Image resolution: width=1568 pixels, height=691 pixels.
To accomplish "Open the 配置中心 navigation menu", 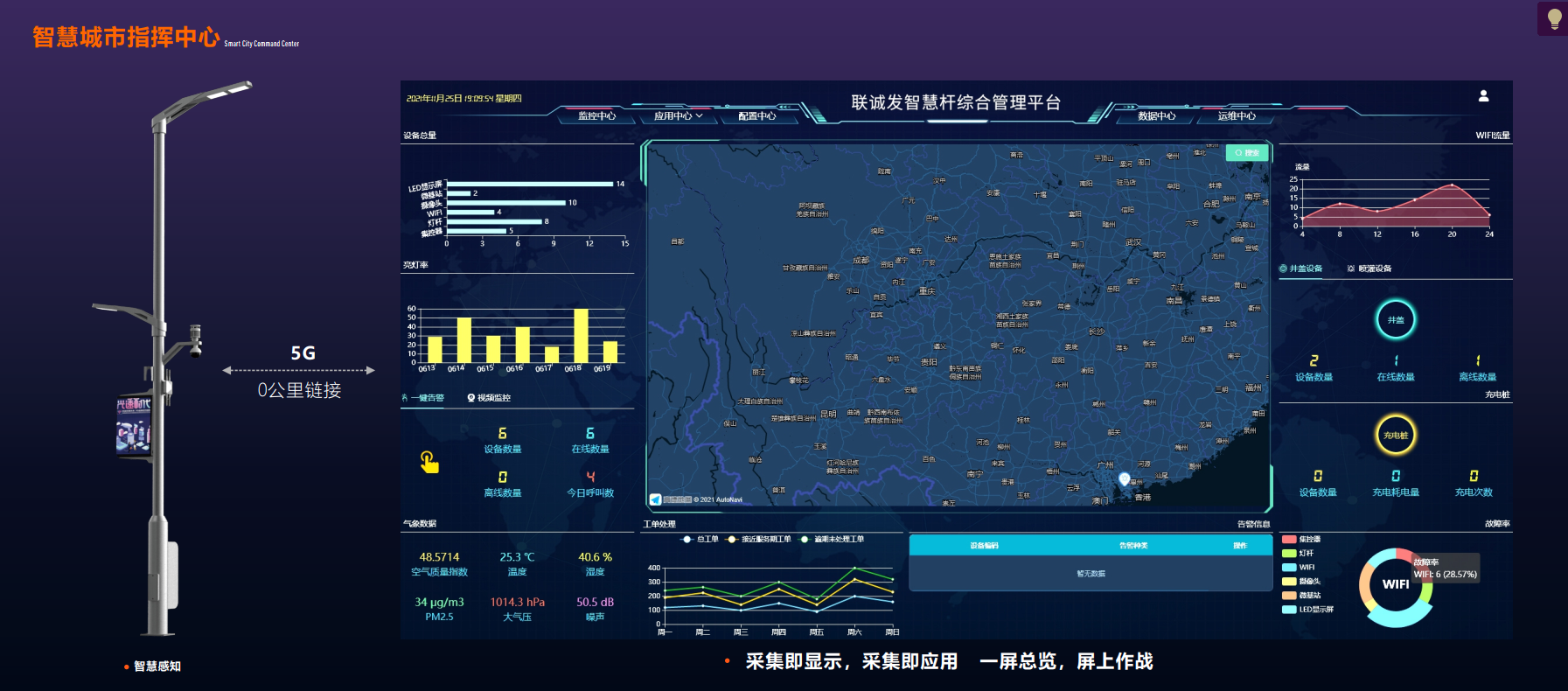I will pyautogui.click(x=756, y=115).
